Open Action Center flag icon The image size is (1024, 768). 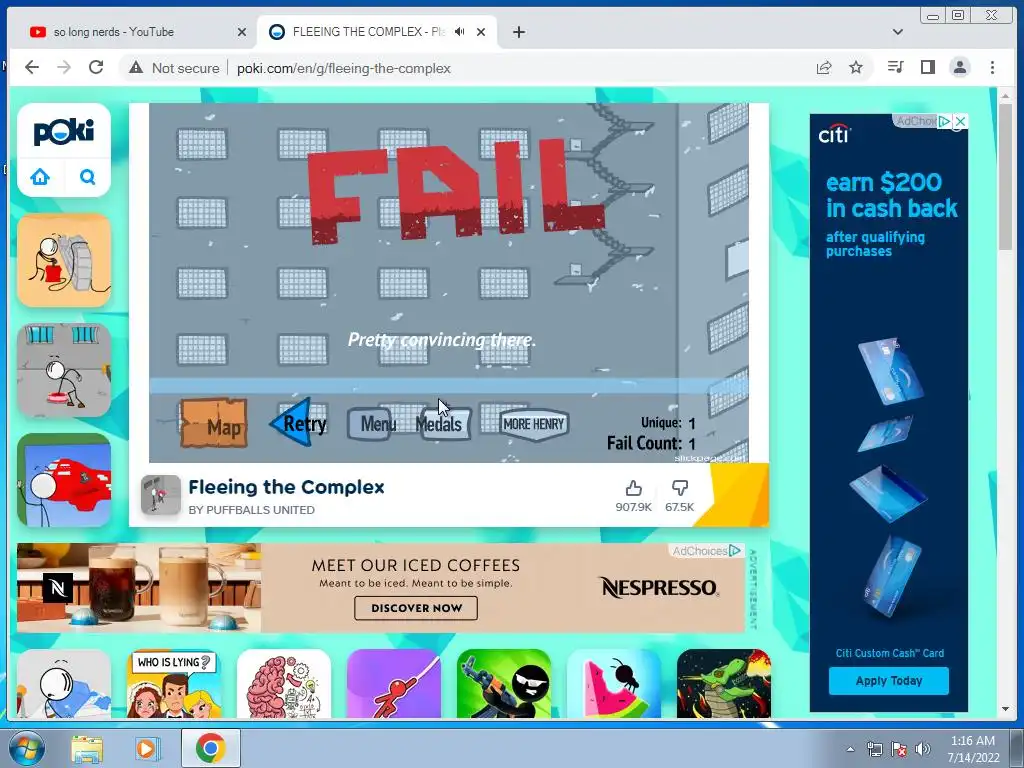pos(899,750)
